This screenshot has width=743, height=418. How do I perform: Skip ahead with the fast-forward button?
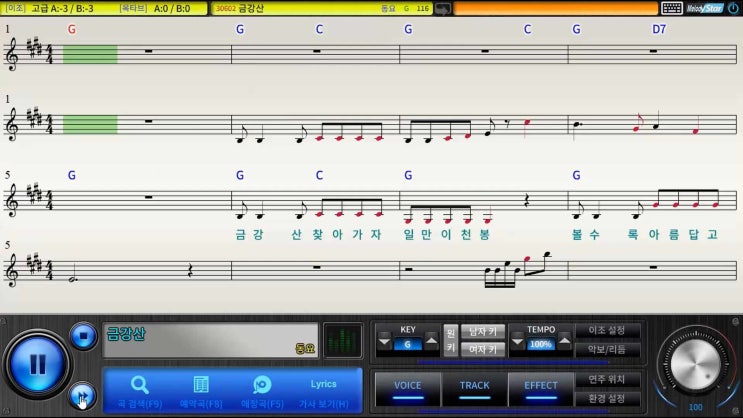(83, 396)
